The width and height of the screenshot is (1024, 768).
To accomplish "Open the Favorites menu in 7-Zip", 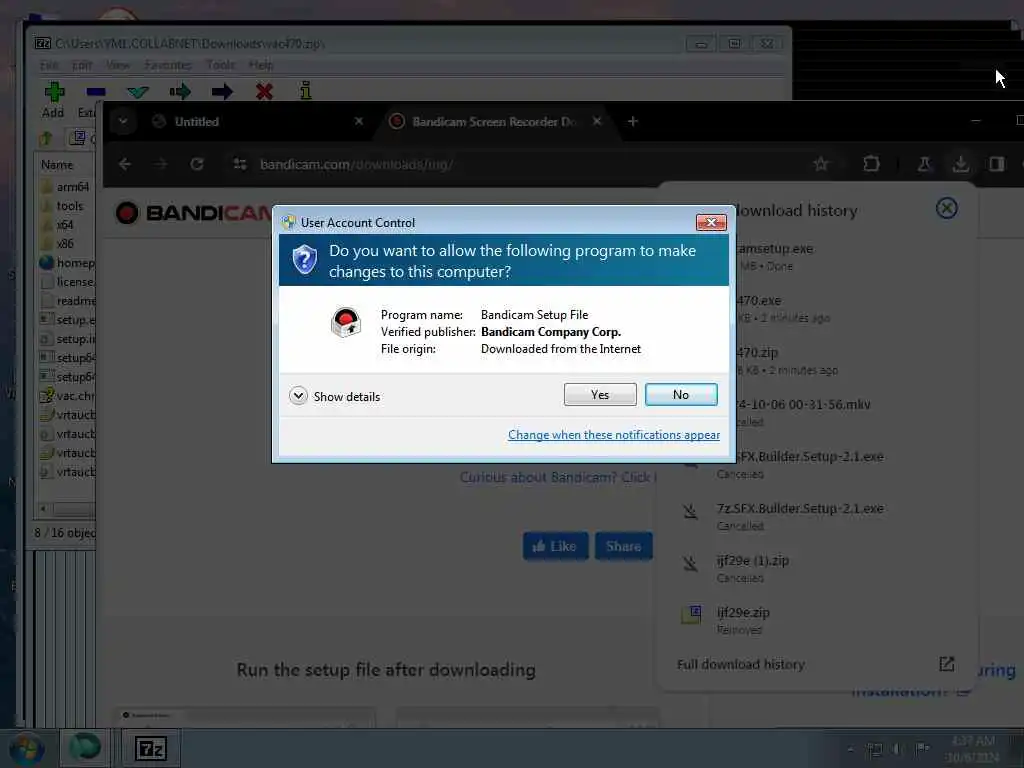I will coord(168,65).
